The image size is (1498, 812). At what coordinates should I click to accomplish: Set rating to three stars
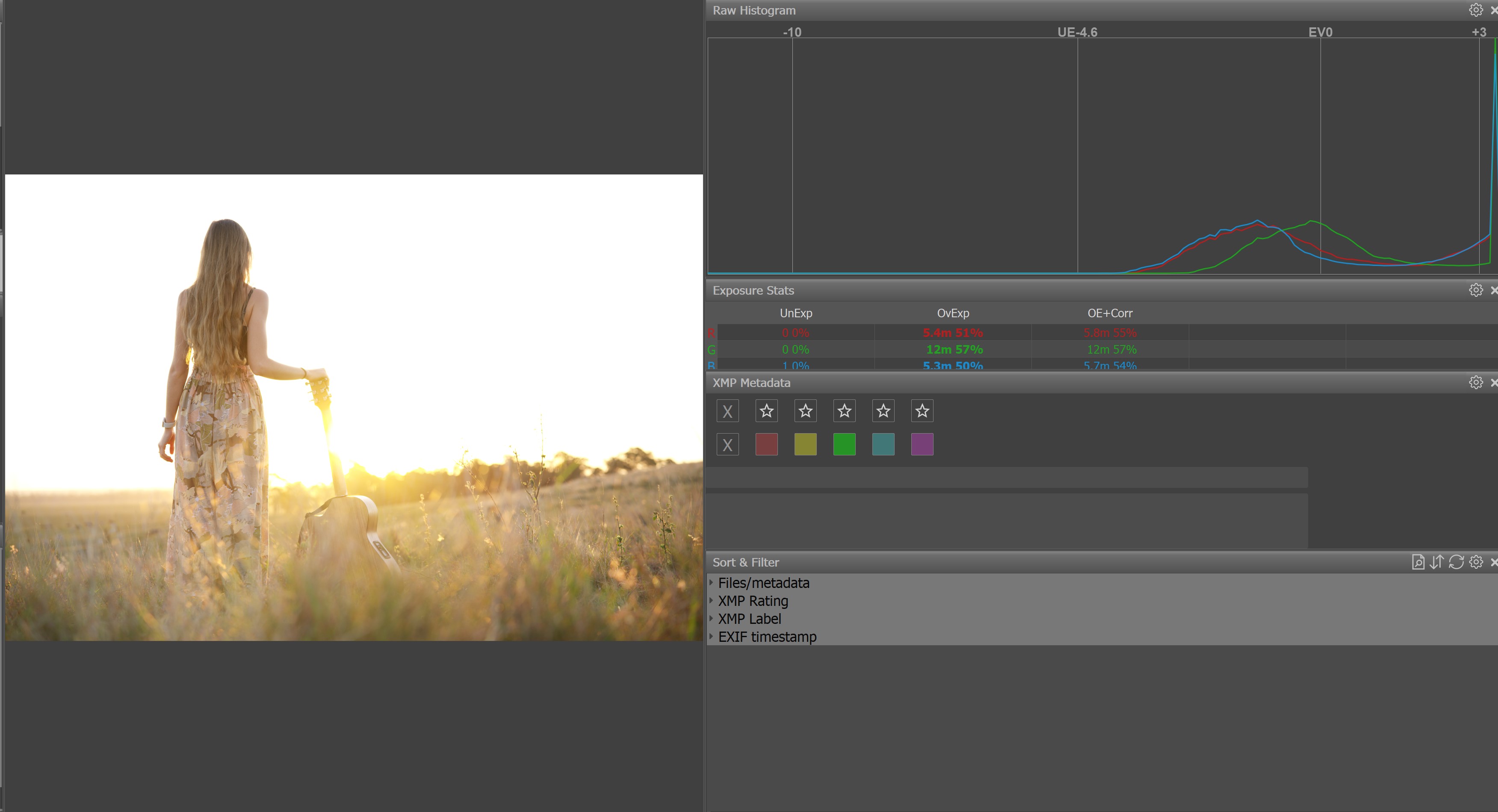tap(845, 411)
